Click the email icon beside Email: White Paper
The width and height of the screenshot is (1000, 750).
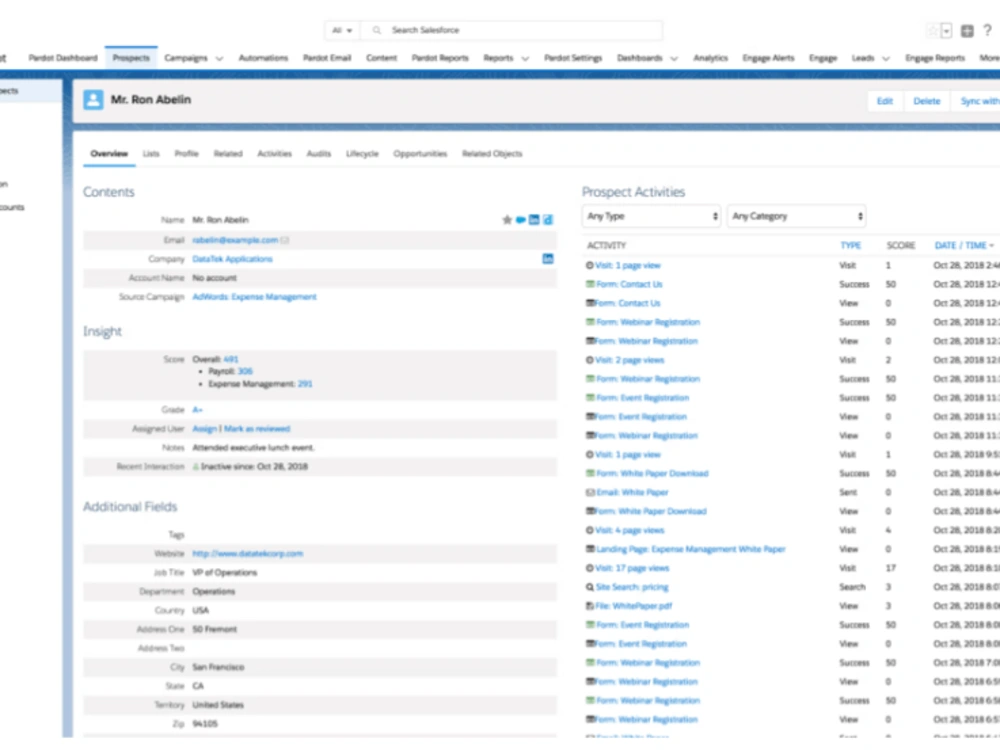click(591, 492)
